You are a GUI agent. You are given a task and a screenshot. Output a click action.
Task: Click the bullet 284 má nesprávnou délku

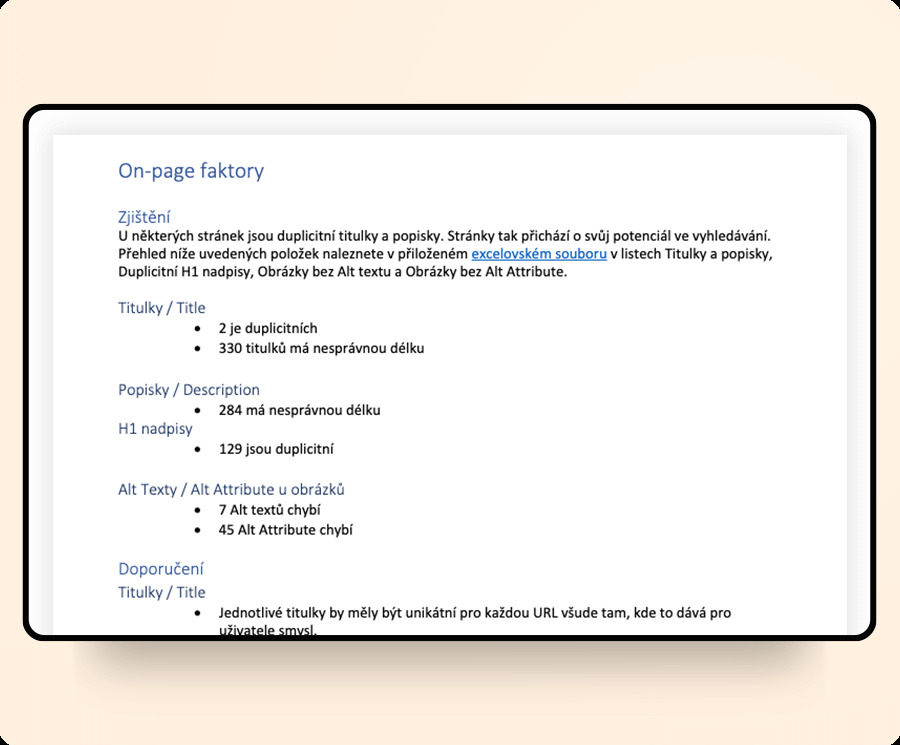tap(300, 410)
